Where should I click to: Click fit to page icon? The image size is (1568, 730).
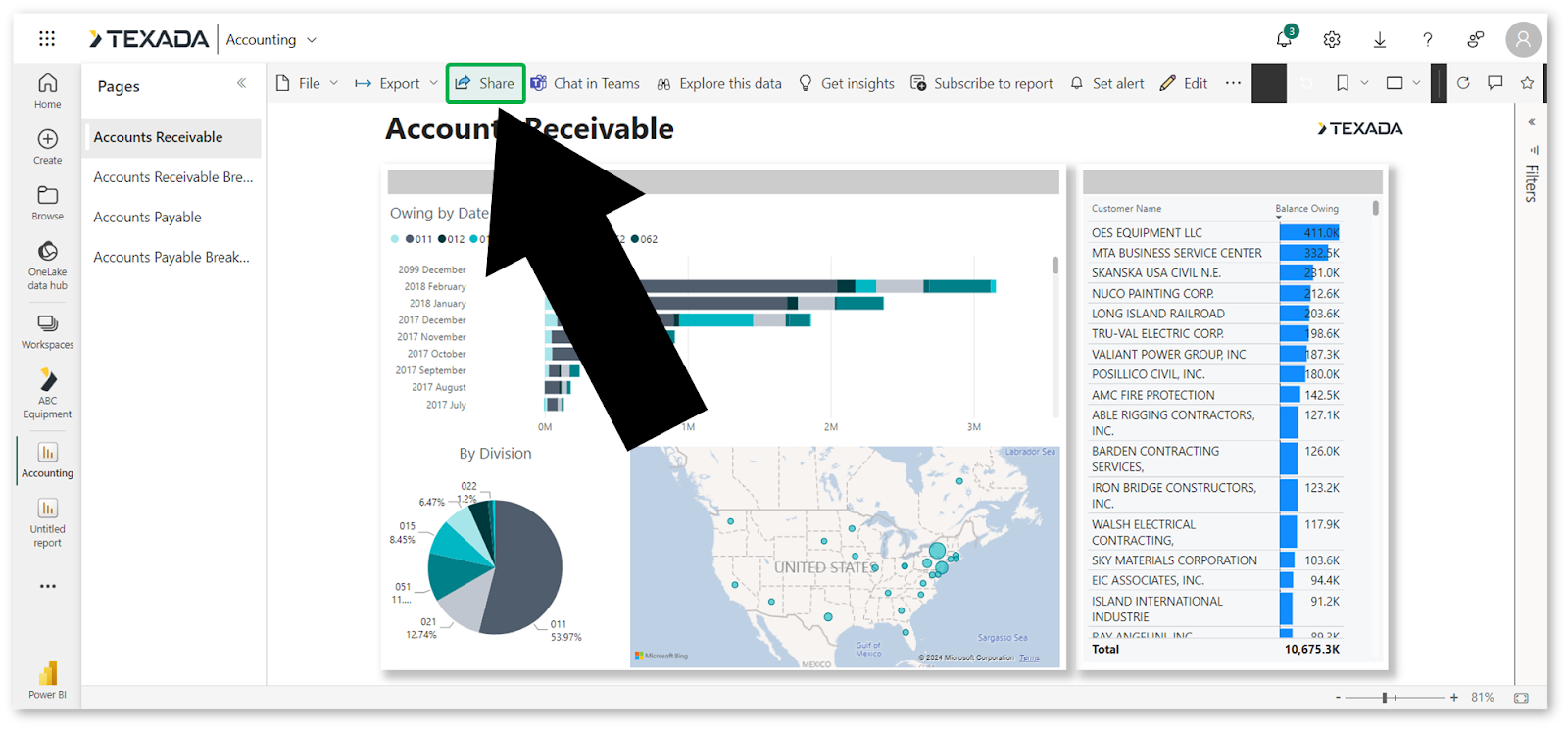coord(1521,698)
